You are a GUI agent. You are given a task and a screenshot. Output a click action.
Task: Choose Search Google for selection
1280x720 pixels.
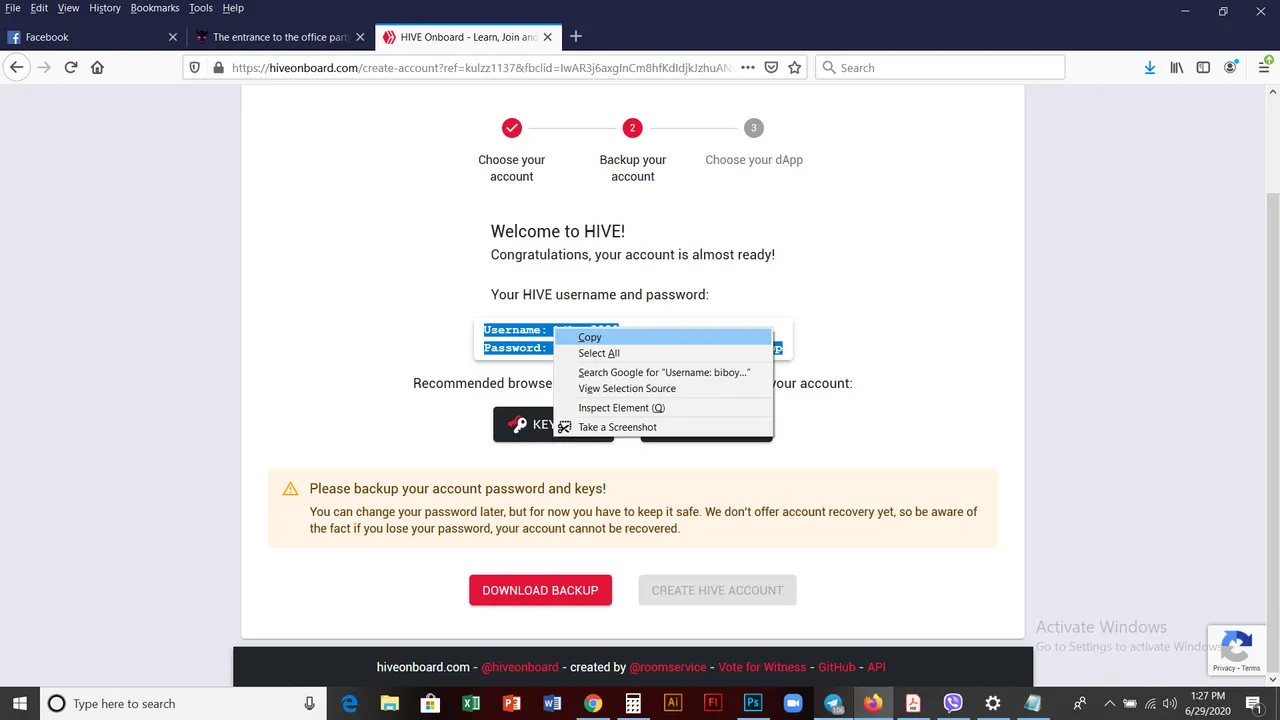tap(663, 372)
